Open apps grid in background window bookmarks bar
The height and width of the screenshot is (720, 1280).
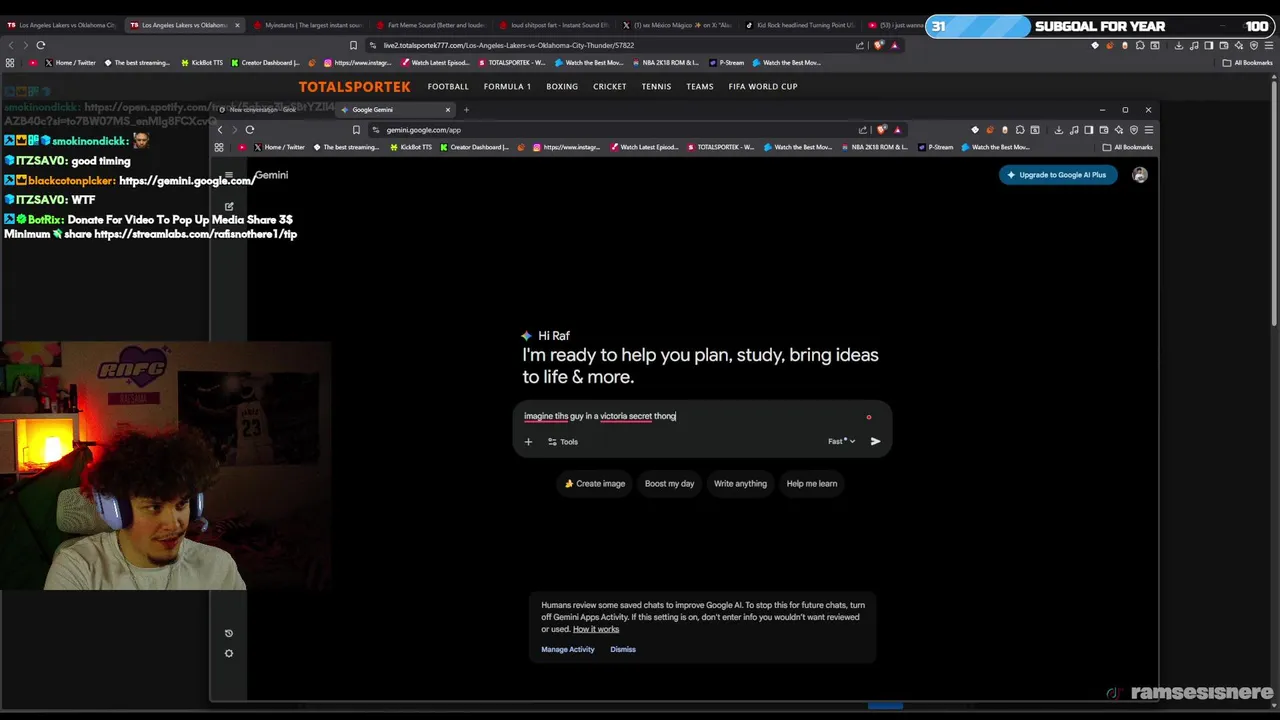(10, 63)
